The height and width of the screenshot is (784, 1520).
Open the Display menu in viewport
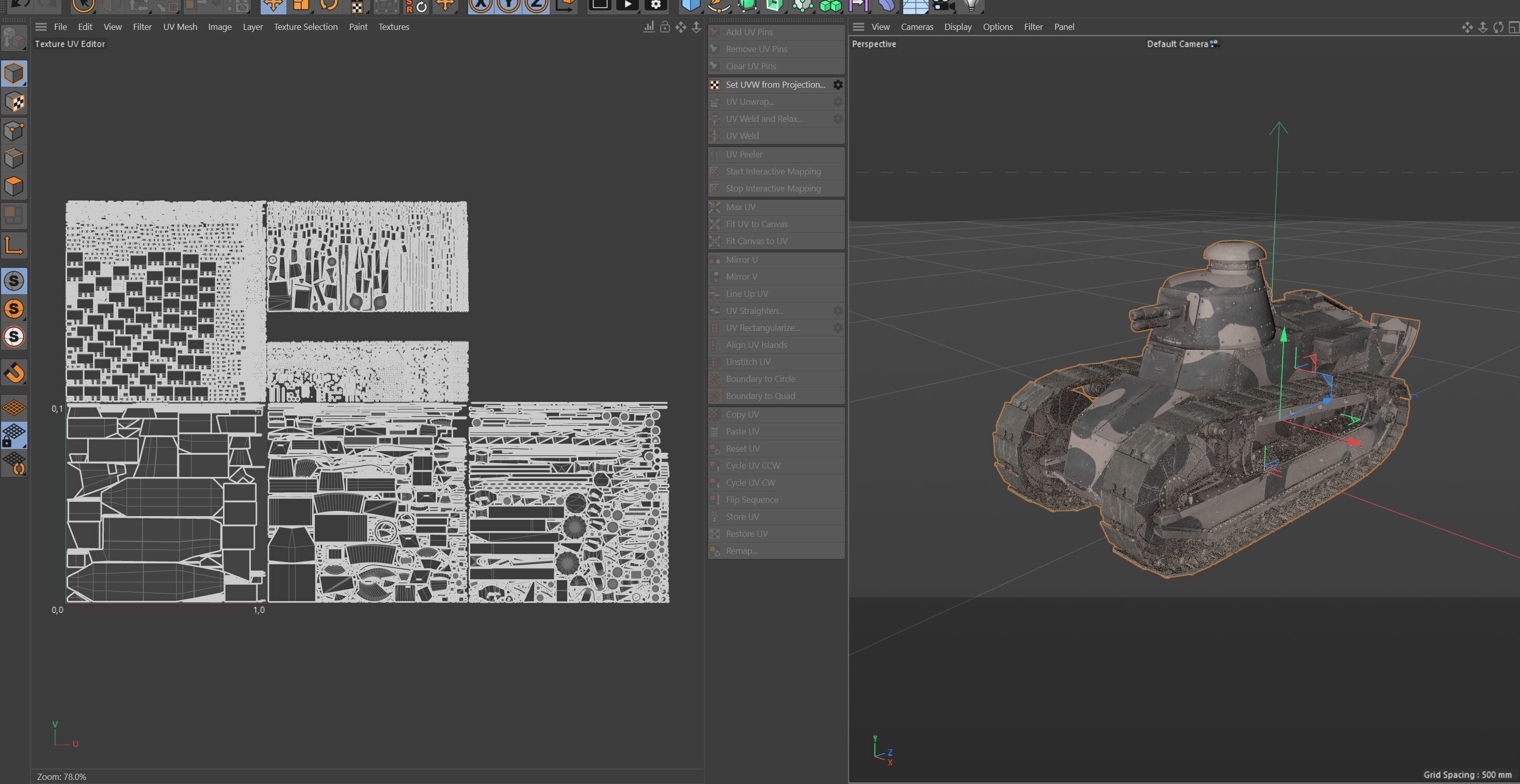(957, 27)
